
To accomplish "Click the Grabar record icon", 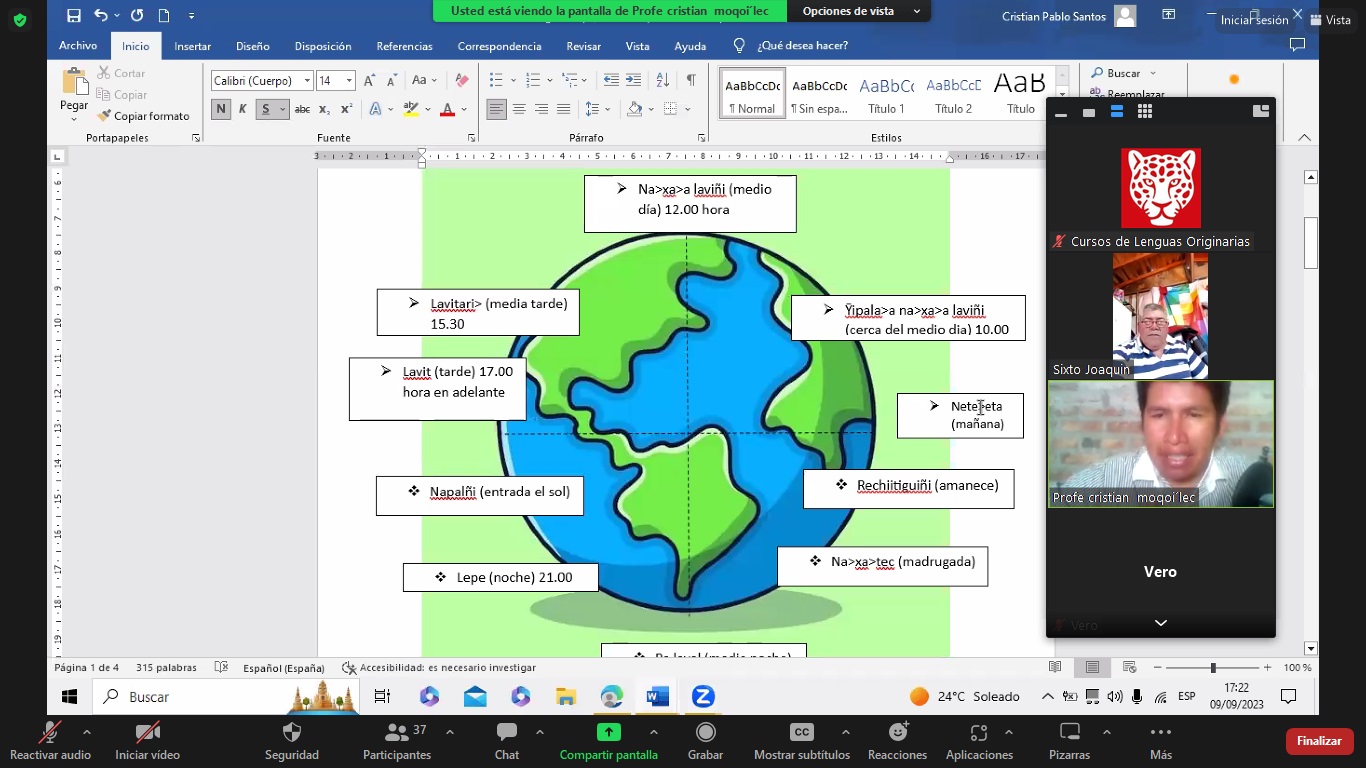I will (705, 733).
